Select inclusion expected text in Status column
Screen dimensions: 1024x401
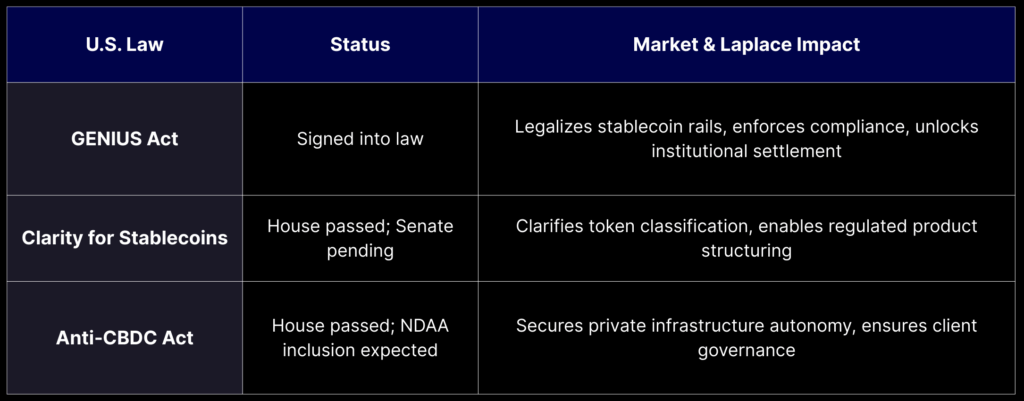click(x=360, y=350)
